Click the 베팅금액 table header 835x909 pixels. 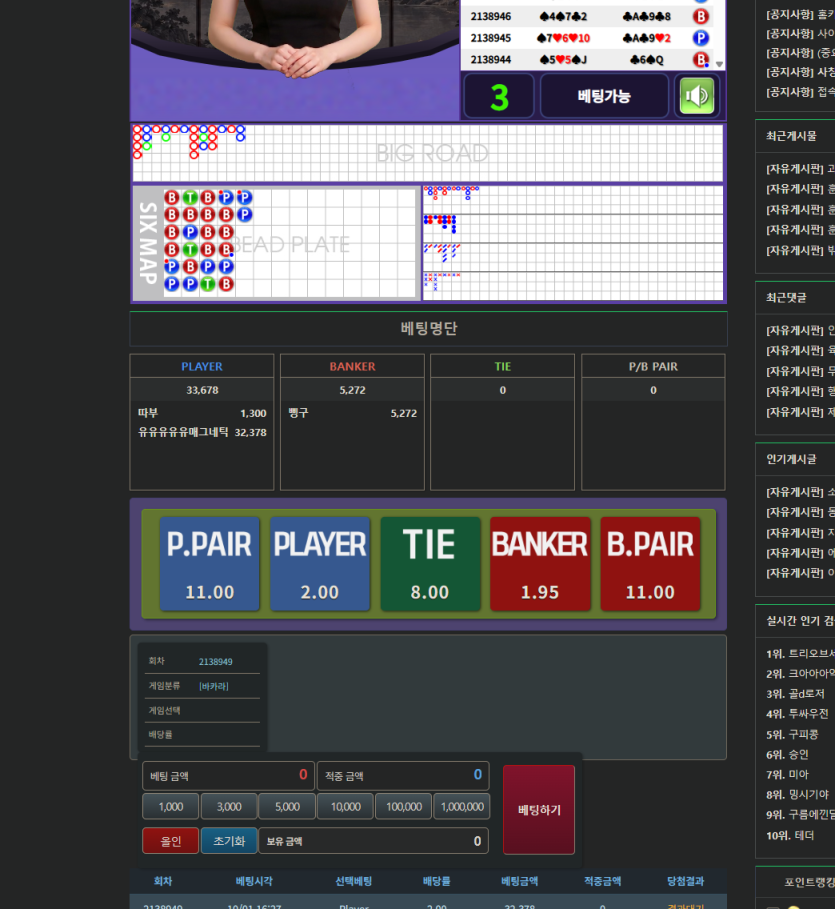tap(520, 881)
